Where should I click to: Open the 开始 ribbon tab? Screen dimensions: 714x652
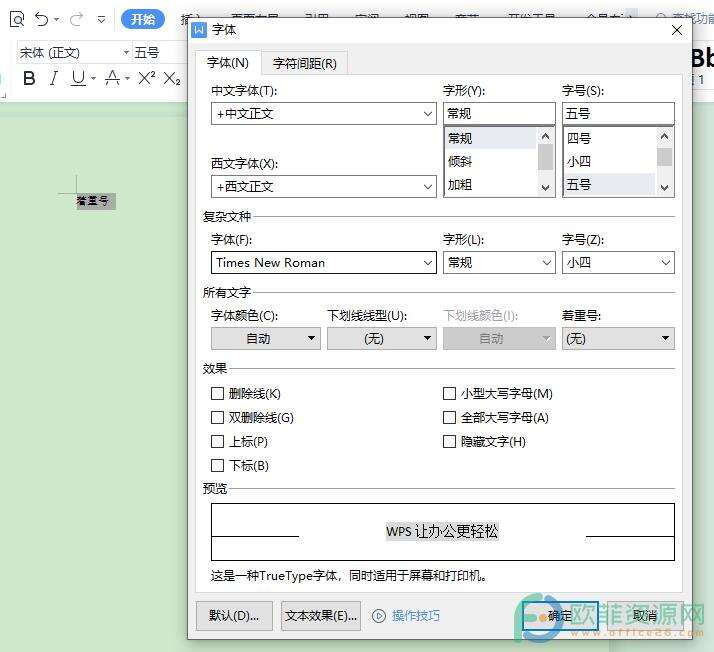(142, 19)
